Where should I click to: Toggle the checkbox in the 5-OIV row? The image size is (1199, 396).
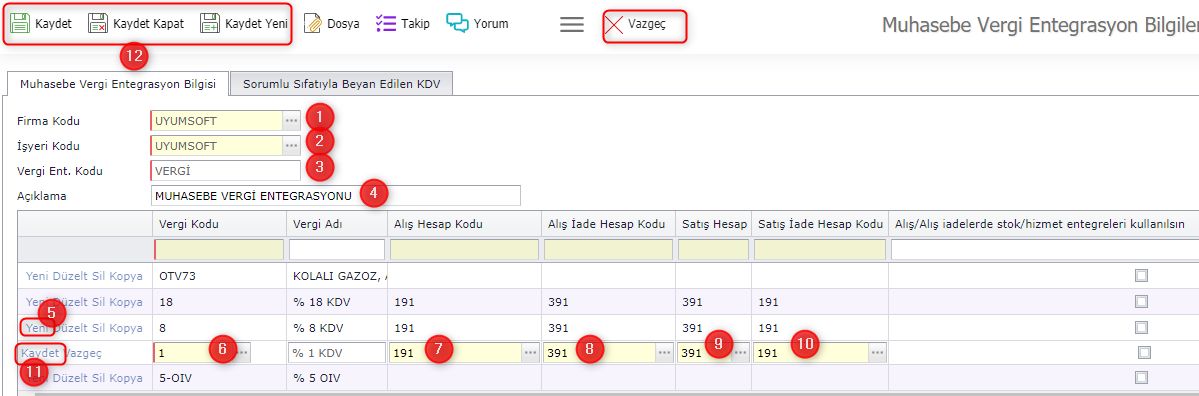1142,378
